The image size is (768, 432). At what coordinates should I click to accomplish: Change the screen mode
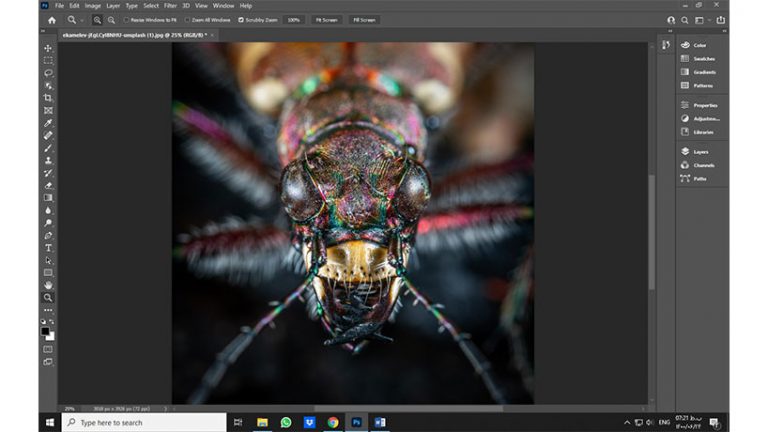pos(48,362)
